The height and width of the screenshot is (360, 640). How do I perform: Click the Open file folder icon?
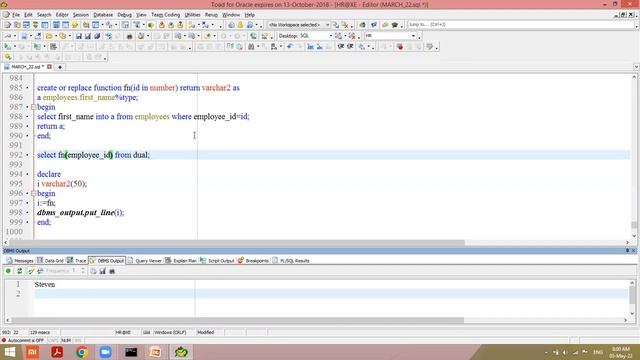[49, 36]
